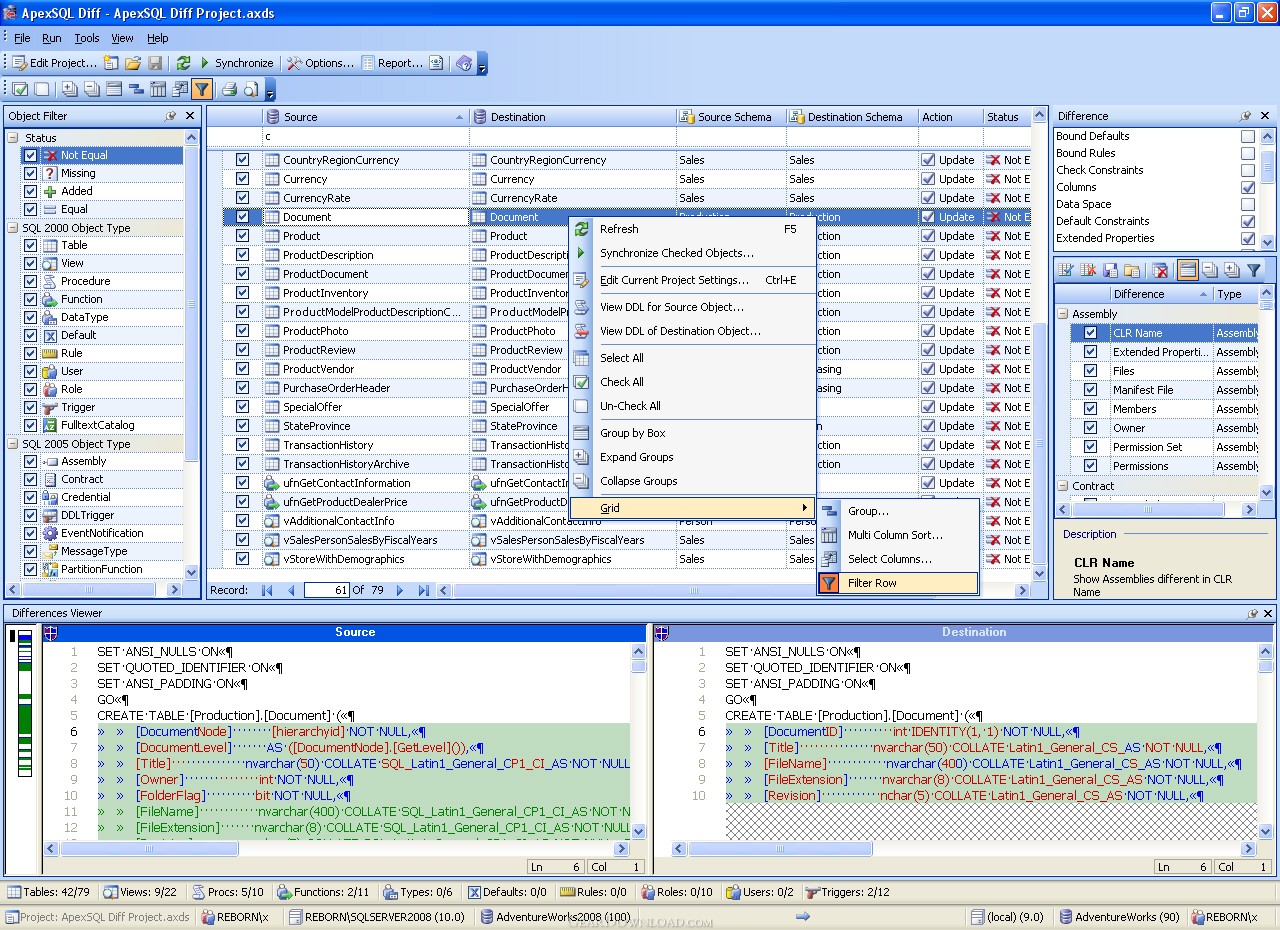
Task: Go to last record in navigator
Action: tap(423, 591)
